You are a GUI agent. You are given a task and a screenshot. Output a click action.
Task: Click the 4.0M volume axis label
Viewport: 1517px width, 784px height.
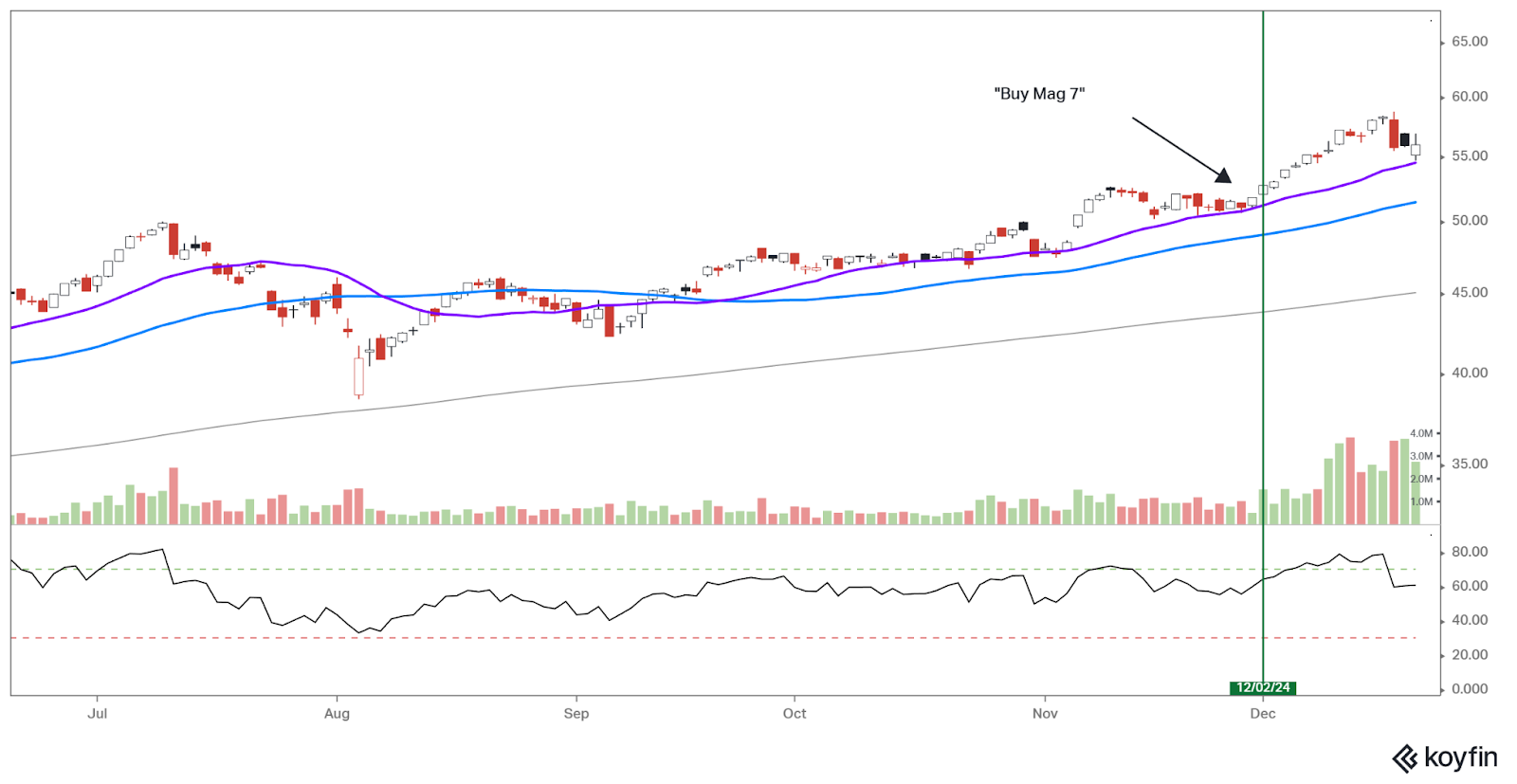point(1421,433)
